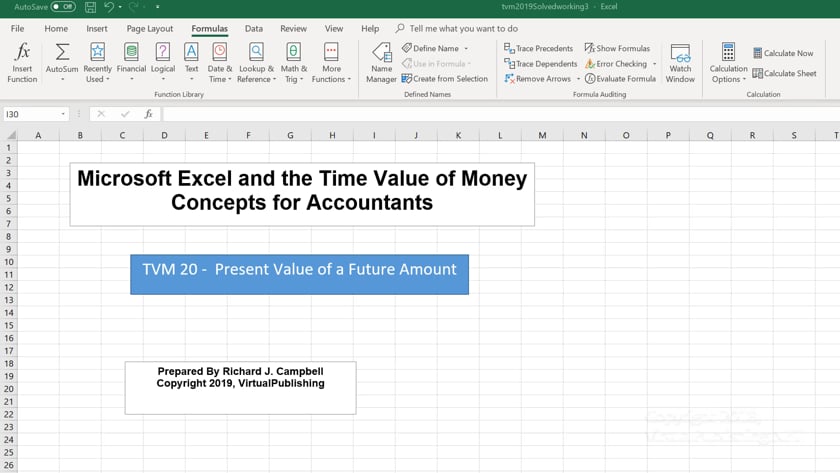
Task: Switch to the Review tab
Action: (294, 28)
